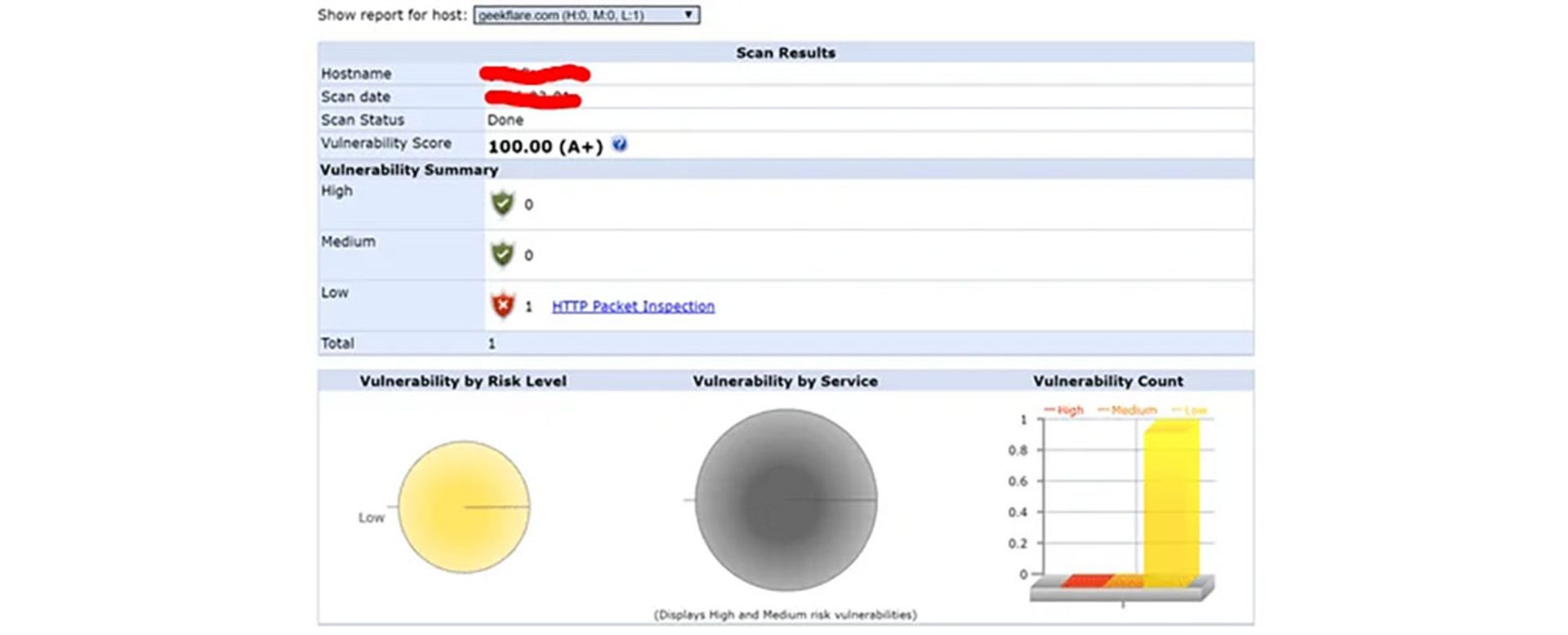Click the Vulnerability by Risk Level heading
This screenshot has height=635, width=1568.
click(463, 381)
